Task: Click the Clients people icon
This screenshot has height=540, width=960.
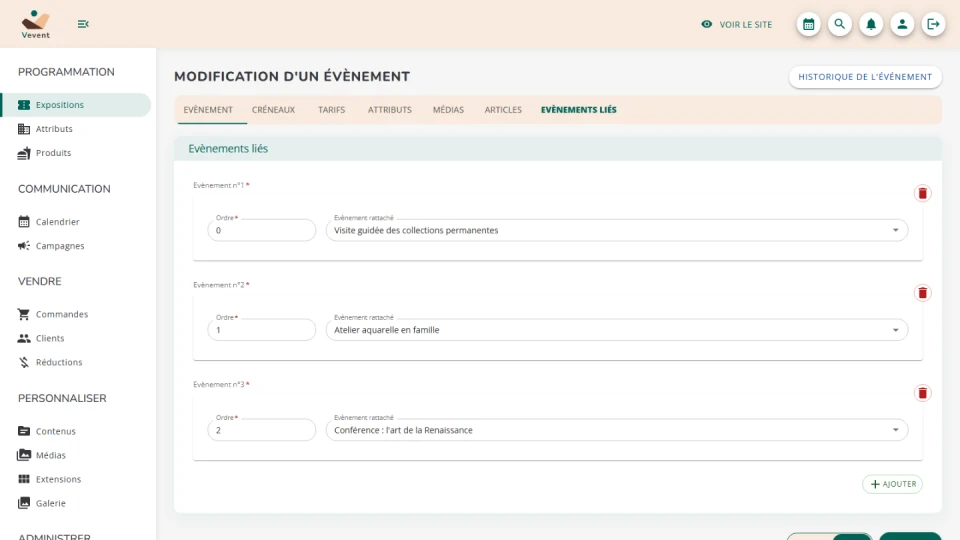Action: [x=24, y=338]
